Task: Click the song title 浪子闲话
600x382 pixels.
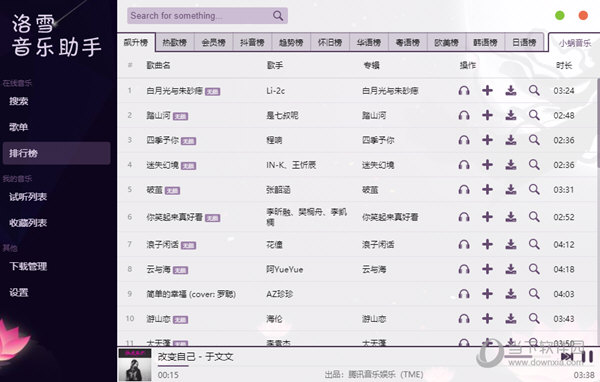Action: (162, 244)
